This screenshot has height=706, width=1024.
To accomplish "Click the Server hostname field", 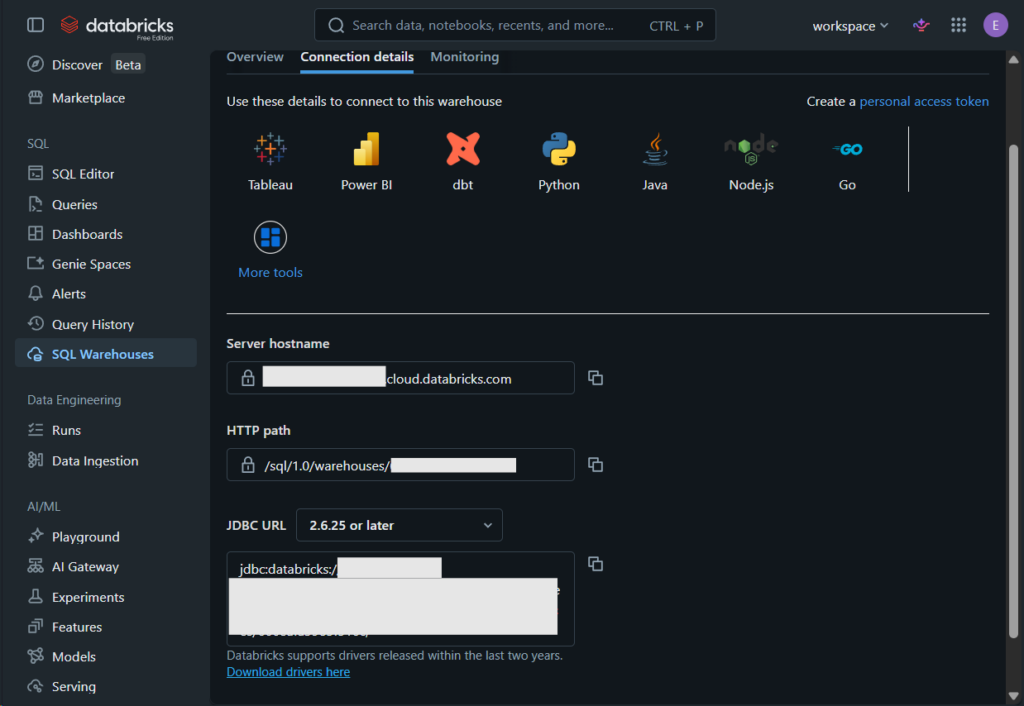I will [x=400, y=378].
